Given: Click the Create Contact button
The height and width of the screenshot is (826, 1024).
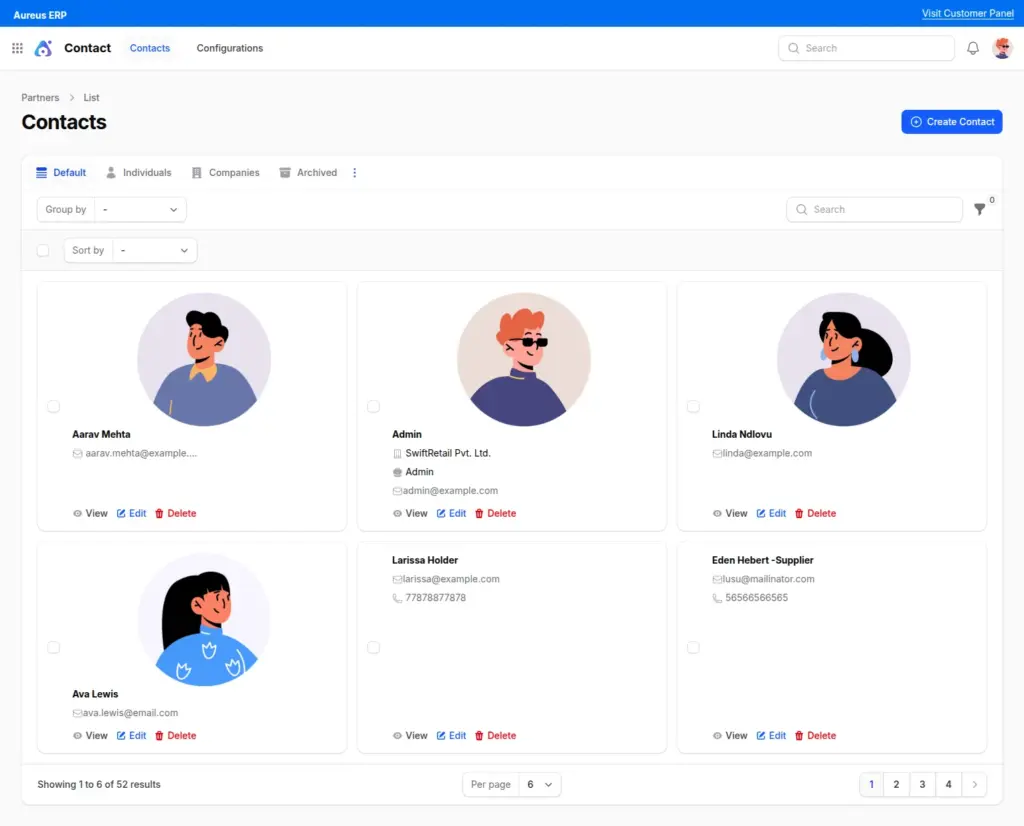Looking at the screenshot, I should tap(951, 122).
